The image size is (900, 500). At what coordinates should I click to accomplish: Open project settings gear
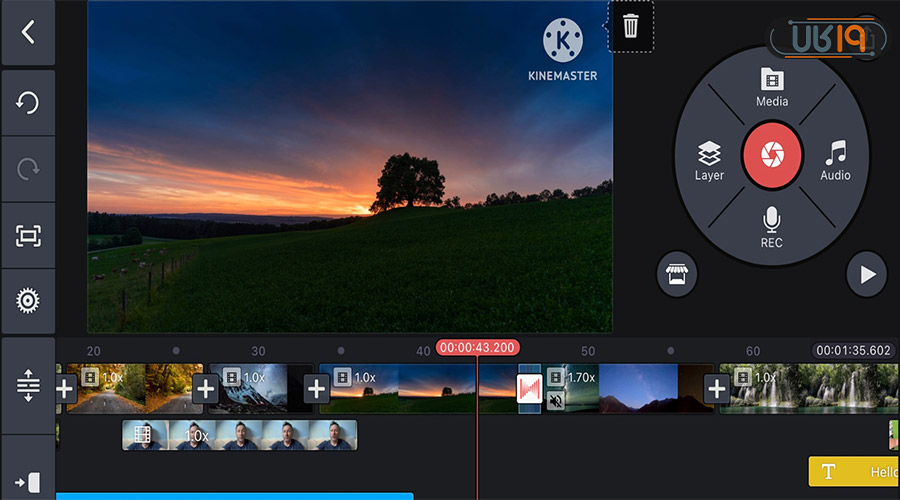28,300
